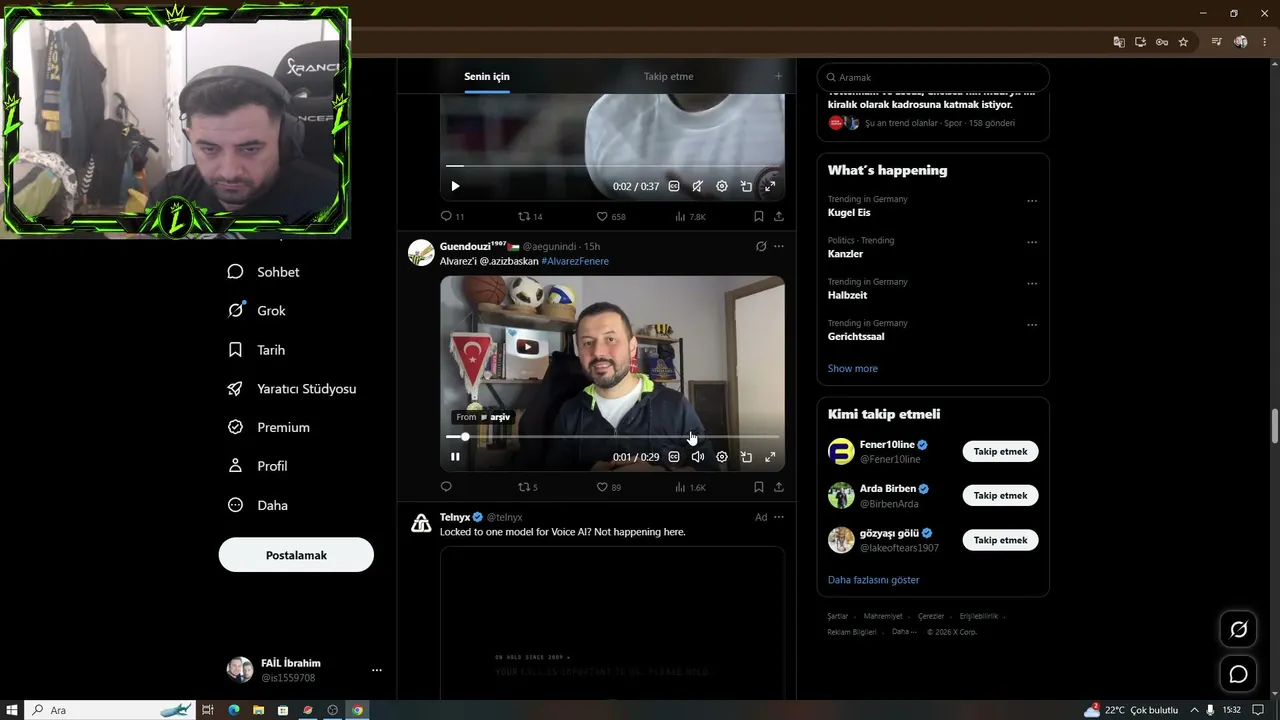Expand the Daha menu in the sidebar
Screen dimensions: 1280x720
point(258,505)
